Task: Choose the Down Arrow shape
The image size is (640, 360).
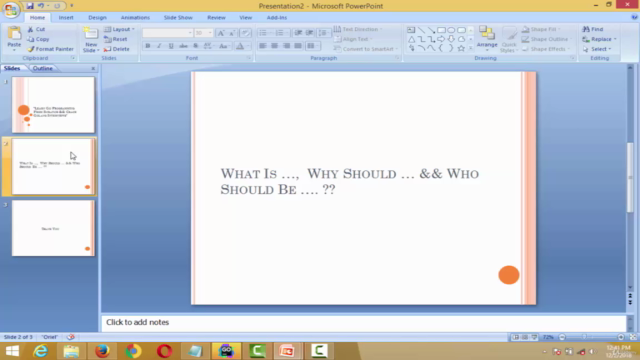Action: click(451, 39)
